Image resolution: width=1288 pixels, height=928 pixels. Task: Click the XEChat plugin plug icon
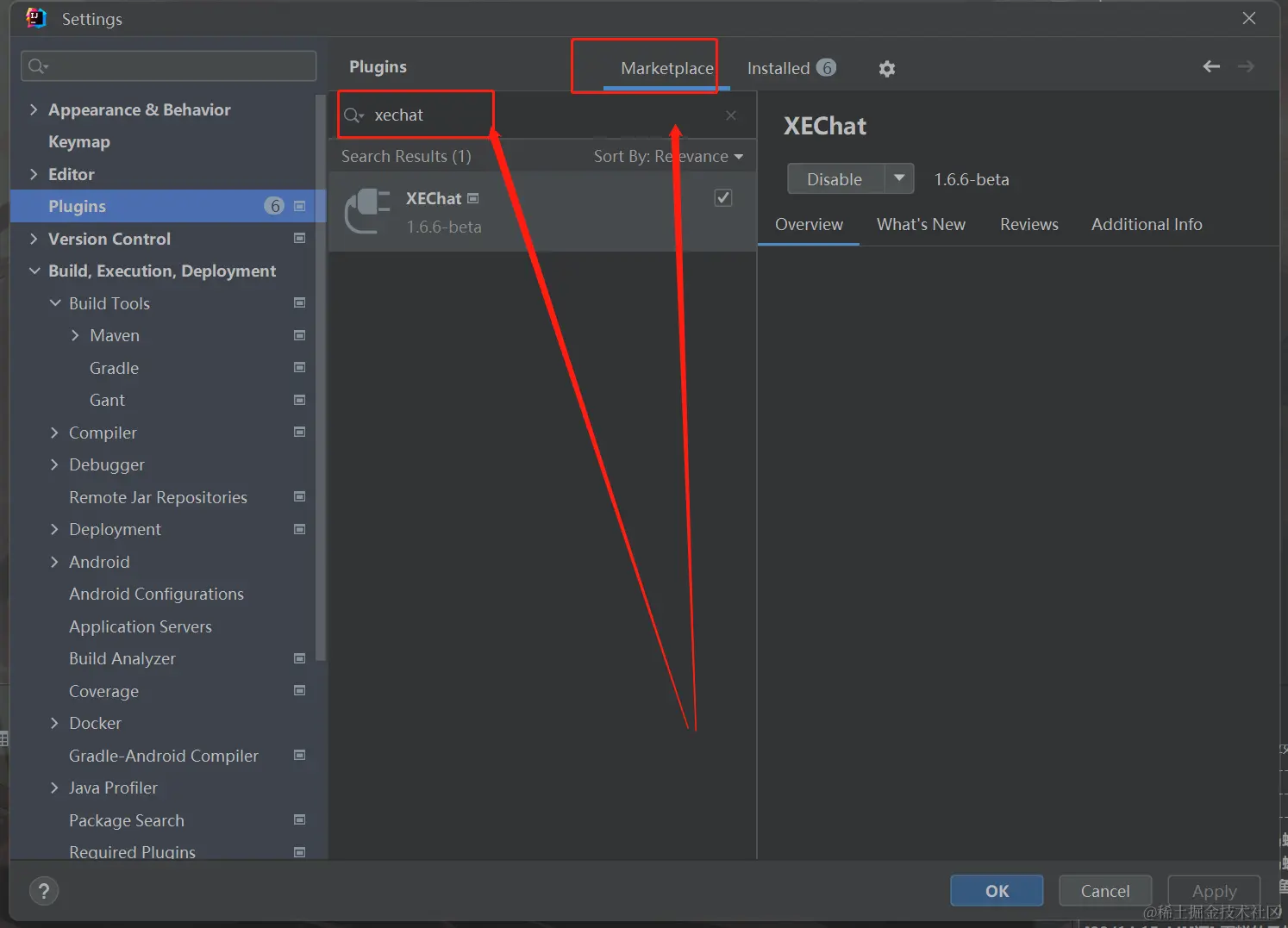[368, 211]
